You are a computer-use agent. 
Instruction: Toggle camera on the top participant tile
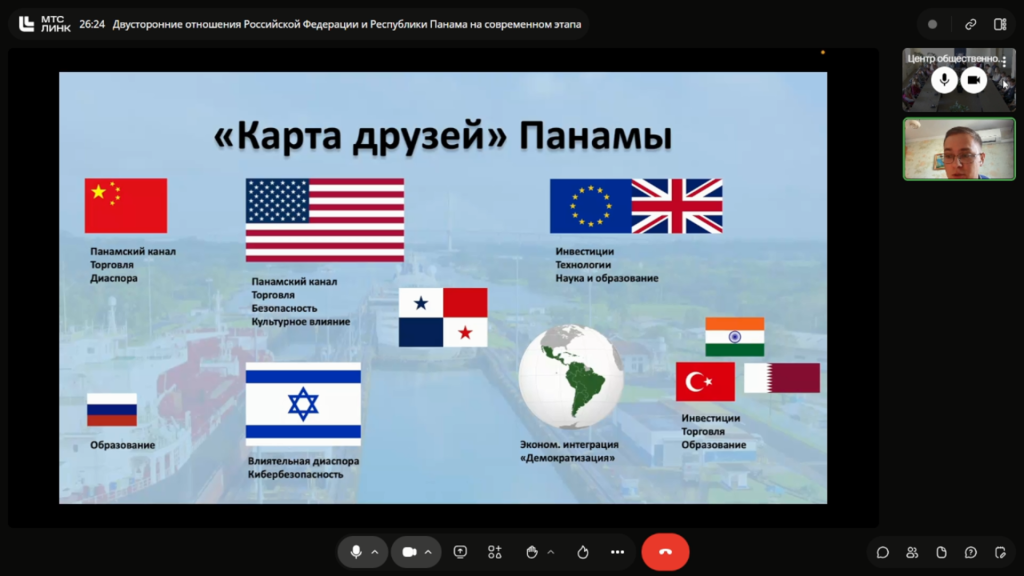pyautogui.click(x=974, y=80)
